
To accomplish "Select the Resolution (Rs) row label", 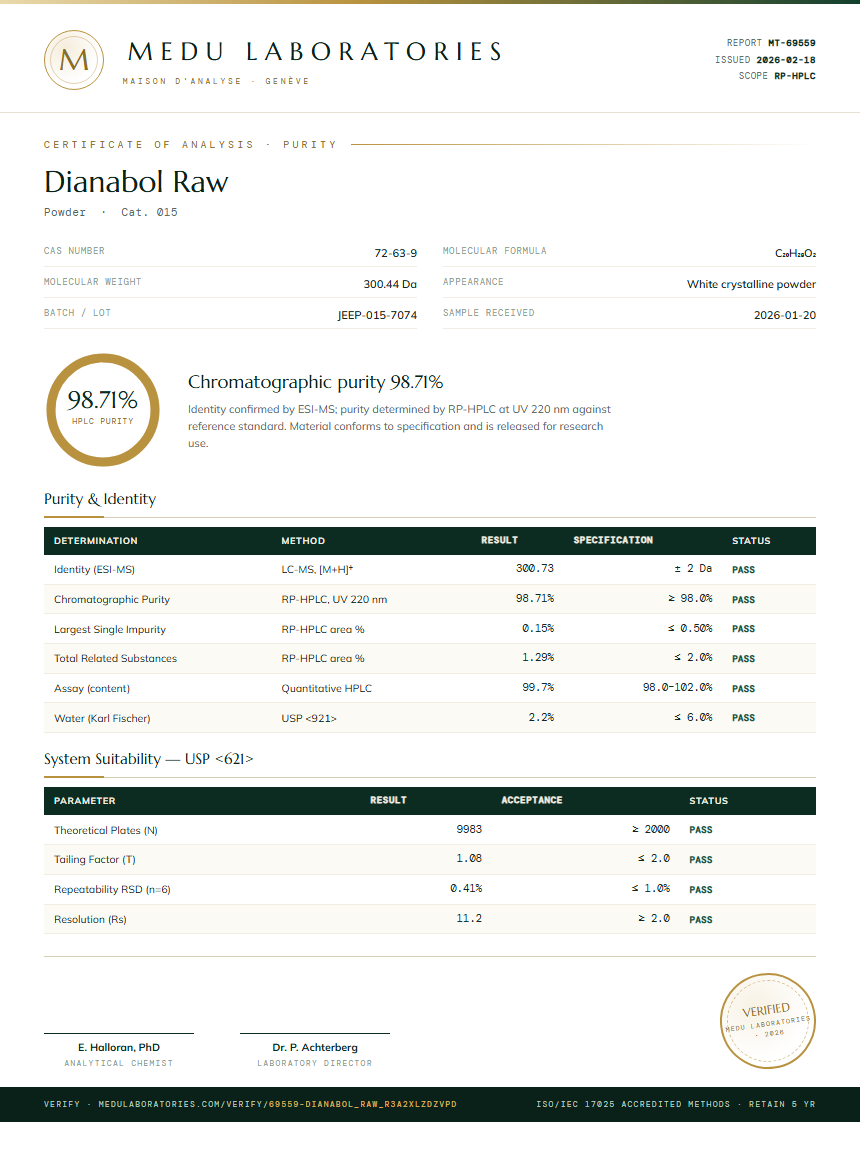I will tap(90, 919).
